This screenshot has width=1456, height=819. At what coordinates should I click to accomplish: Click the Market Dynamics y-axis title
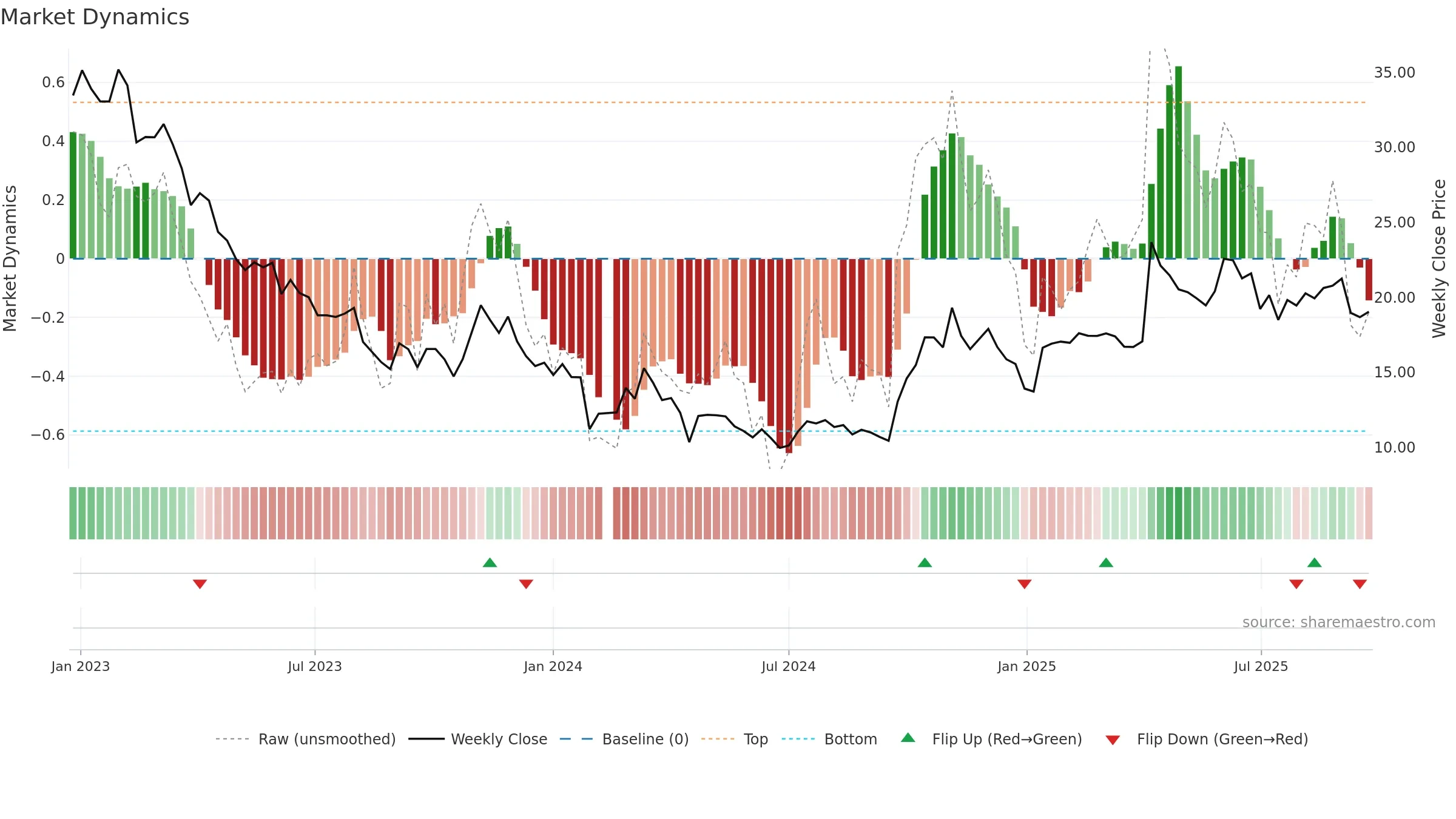[10, 258]
